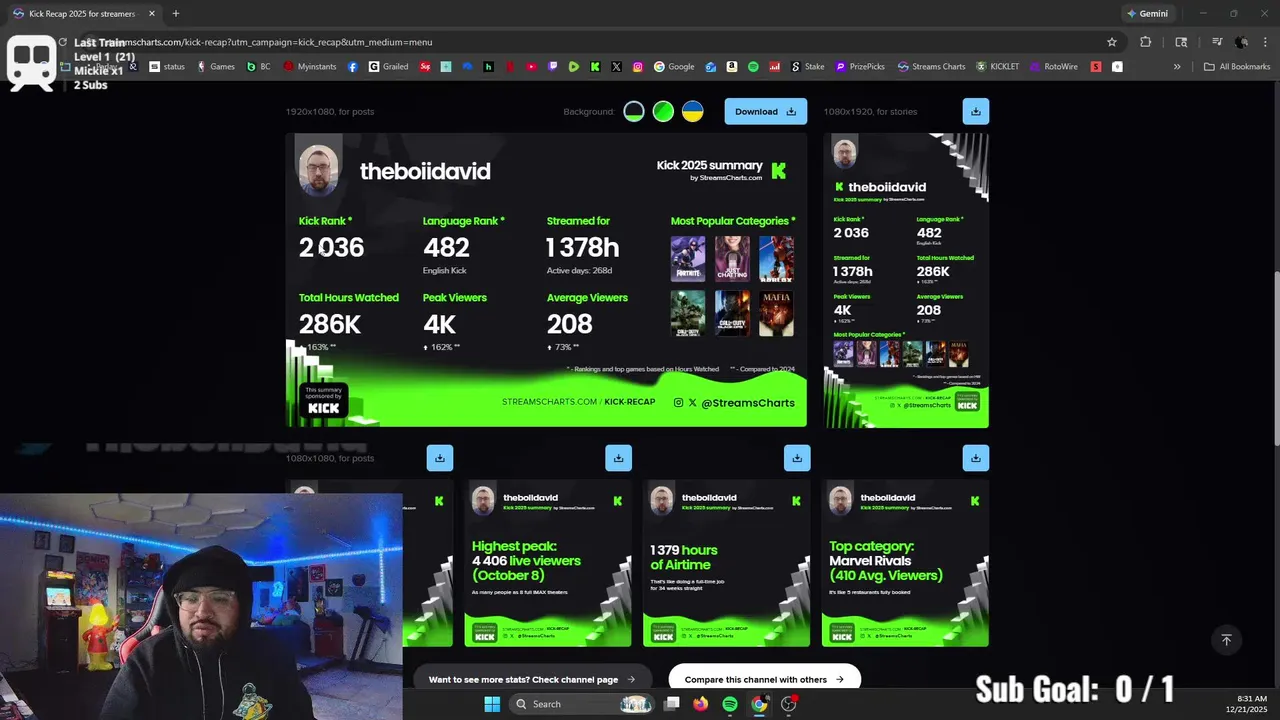Screen dimensions: 1280x720
Task: Switch to Chrome on the taskbar
Action: [759, 704]
